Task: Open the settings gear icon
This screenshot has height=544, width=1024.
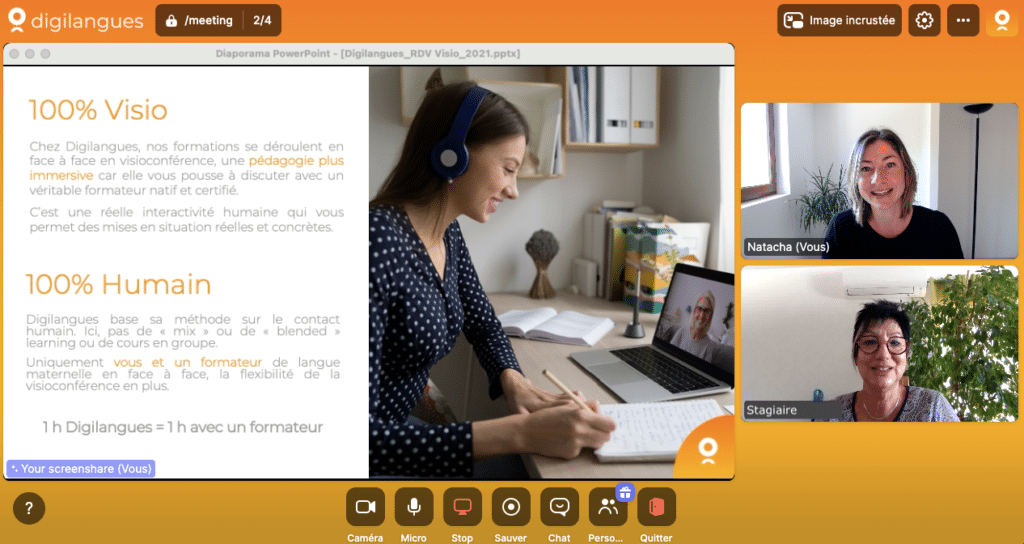Action: pos(924,20)
